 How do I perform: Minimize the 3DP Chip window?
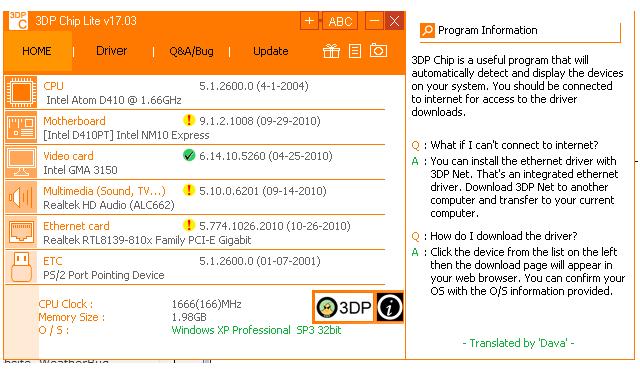(374, 21)
